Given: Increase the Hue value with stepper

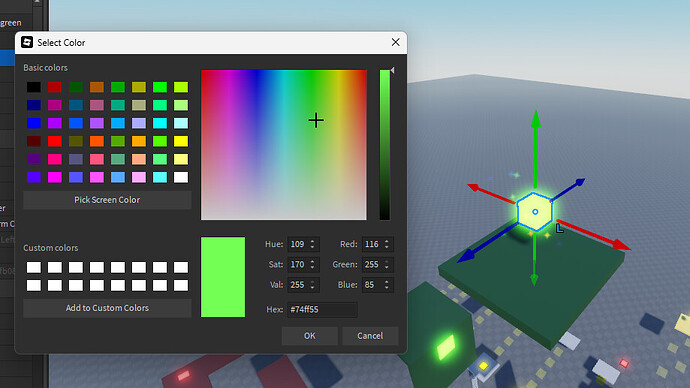Looking at the screenshot, I should (x=312, y=242).
